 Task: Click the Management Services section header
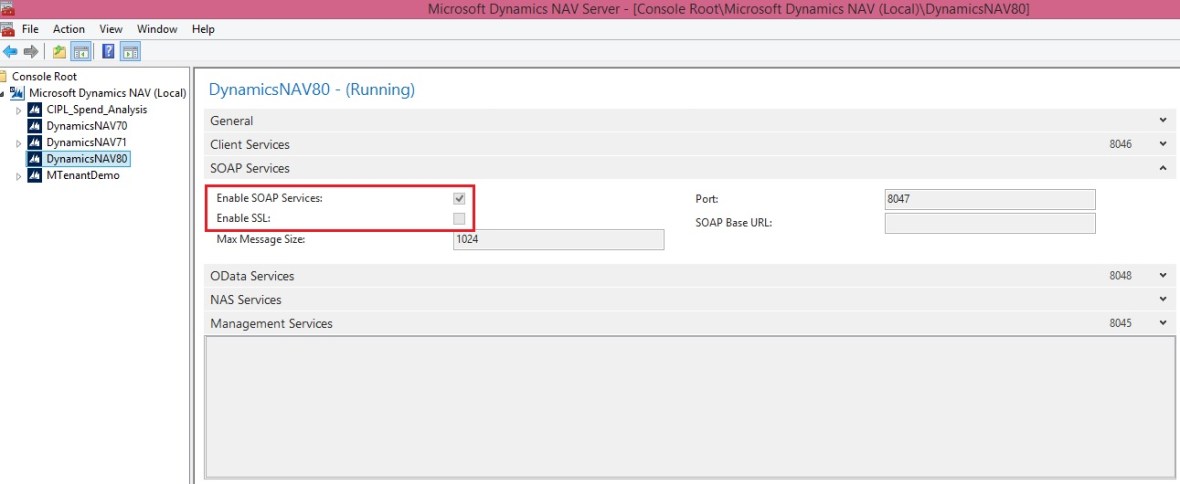click(271, 324)
